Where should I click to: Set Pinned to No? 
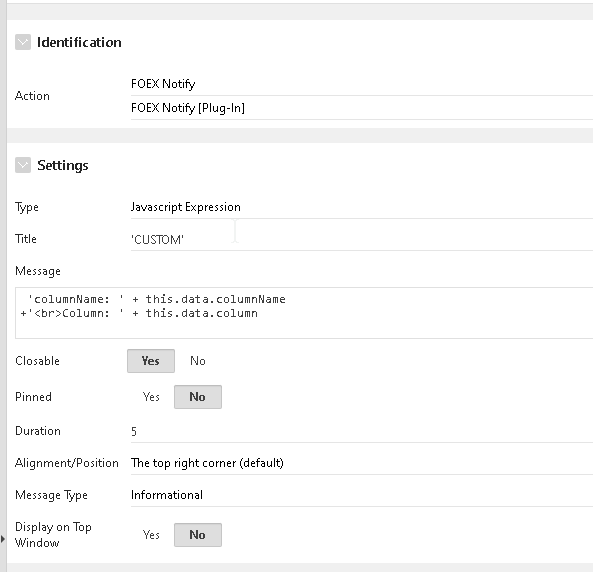tap(198, 397)
